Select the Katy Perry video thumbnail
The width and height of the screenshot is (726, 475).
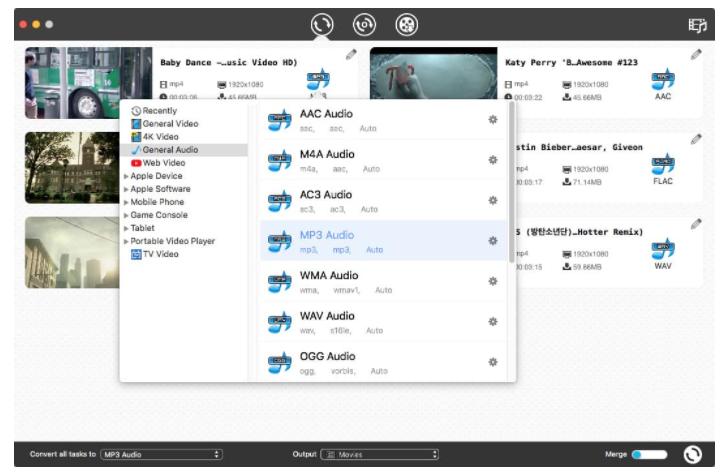(x=433, y=73)
